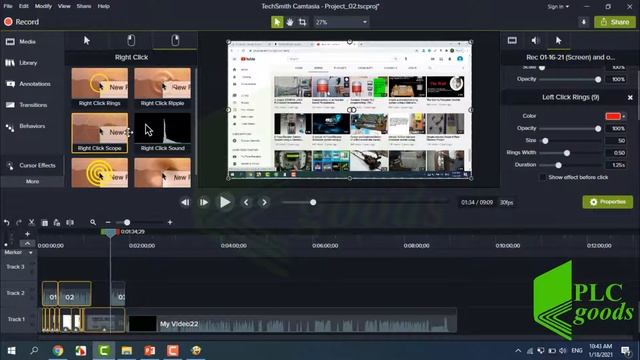Select the Right Click Scope effect
The image size is (640, 360).
tap(100, 133)
